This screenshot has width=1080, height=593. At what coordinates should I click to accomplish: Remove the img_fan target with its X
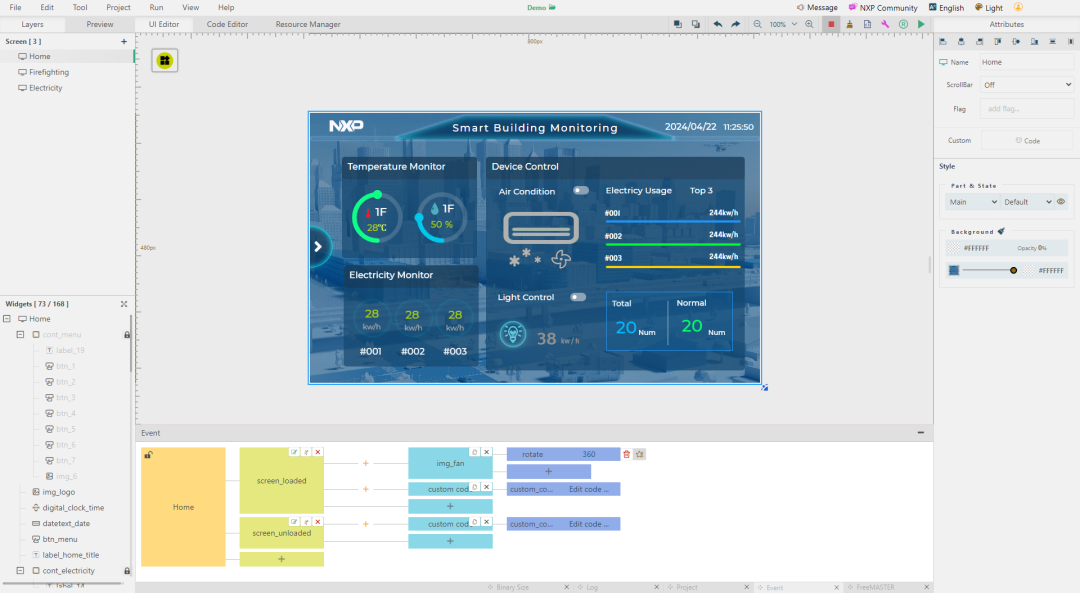click(486, 452)
